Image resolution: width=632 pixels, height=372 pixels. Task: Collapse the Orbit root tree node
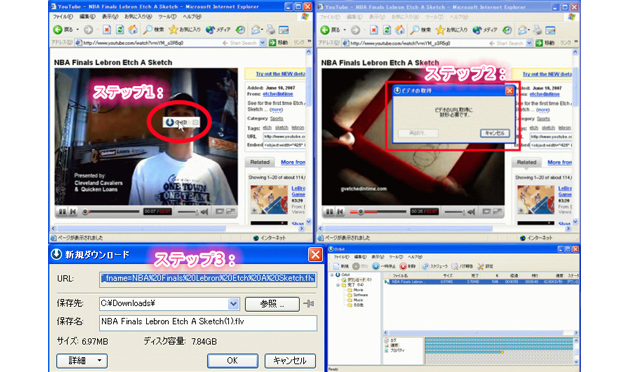click(332, 275)
